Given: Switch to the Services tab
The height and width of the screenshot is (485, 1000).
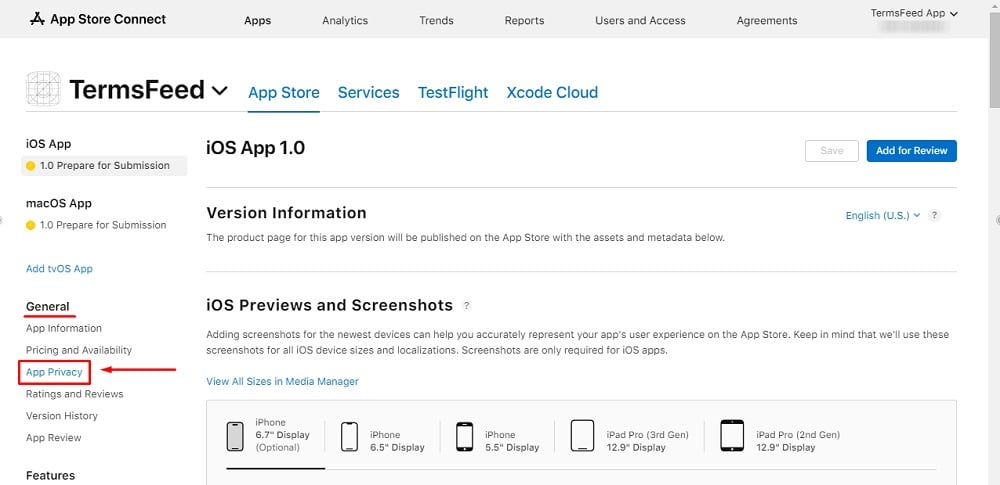Looking at the screenshot, I should click(x=369, y=93).
